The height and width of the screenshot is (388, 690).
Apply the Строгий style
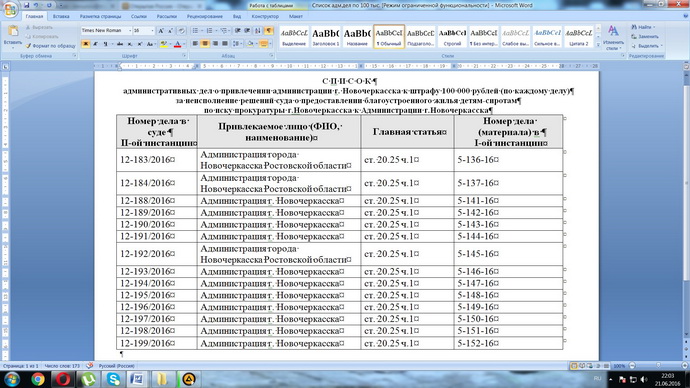point(452,37)
